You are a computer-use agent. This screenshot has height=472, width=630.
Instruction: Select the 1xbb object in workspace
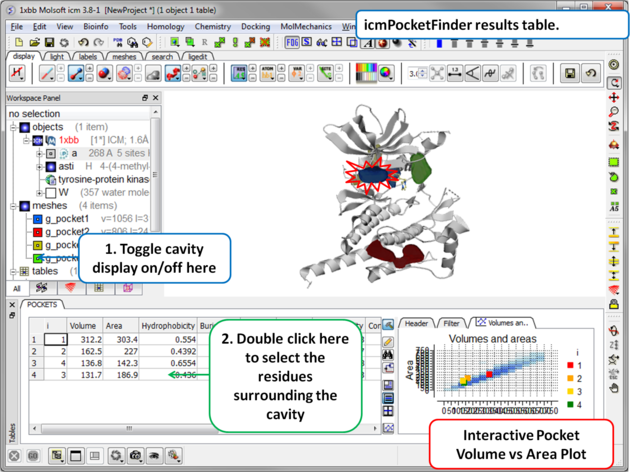pyautogui.click(x=68, y=141)
